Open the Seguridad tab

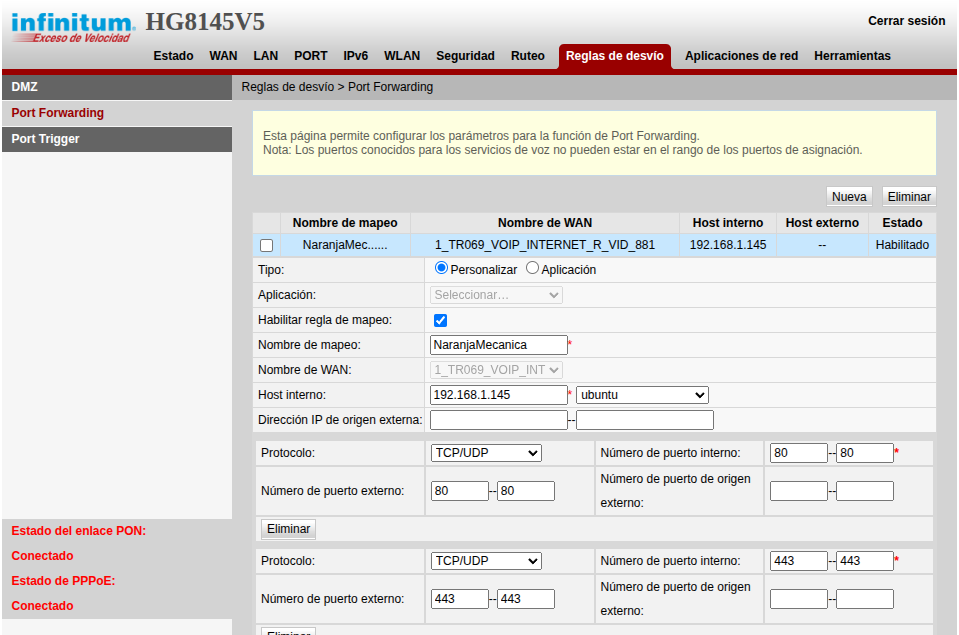coord(465,56)
